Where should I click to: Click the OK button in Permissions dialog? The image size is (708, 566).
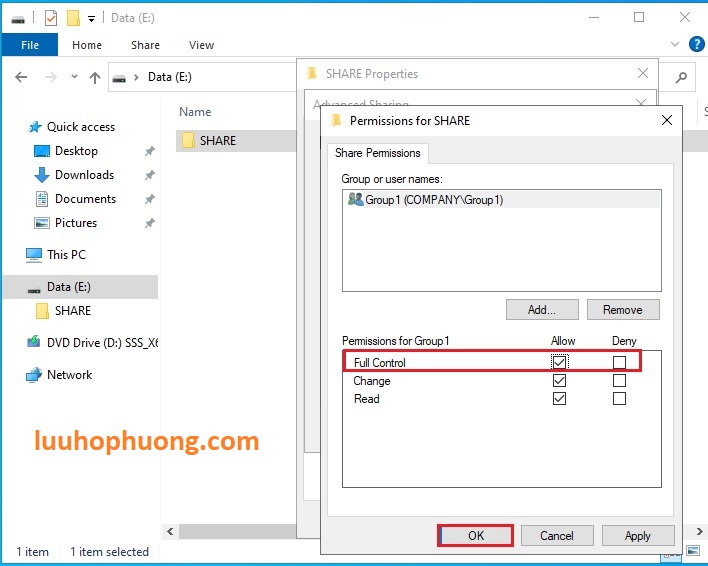tap(476, 535)
